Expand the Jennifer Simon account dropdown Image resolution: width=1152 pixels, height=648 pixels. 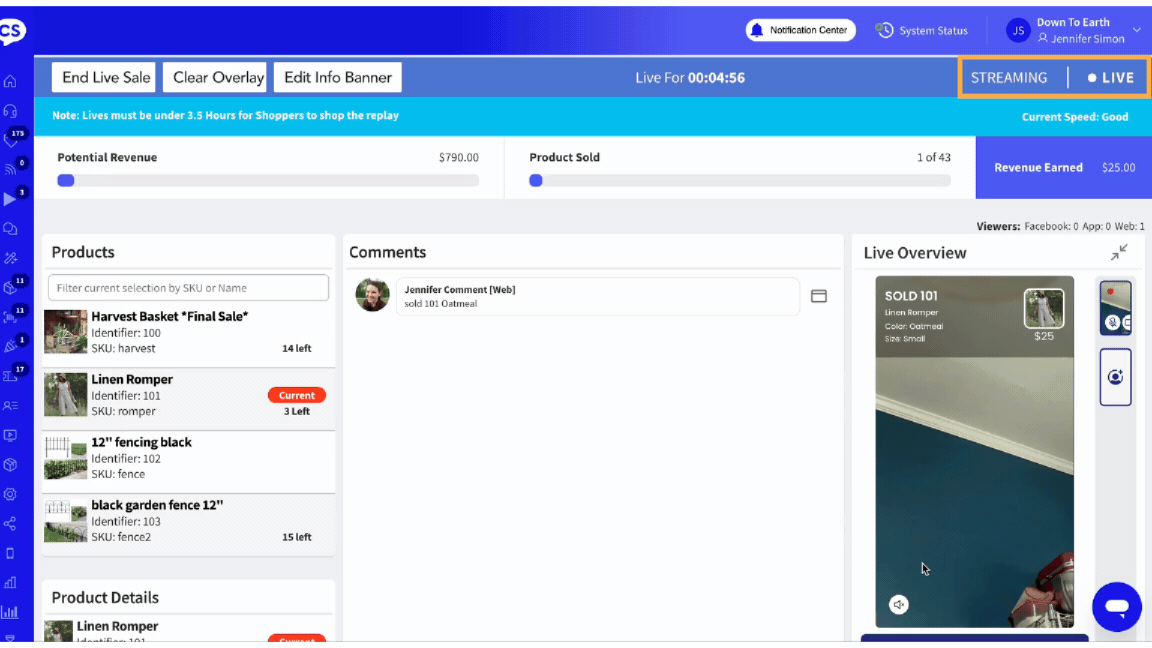[x=1136, y=30]
